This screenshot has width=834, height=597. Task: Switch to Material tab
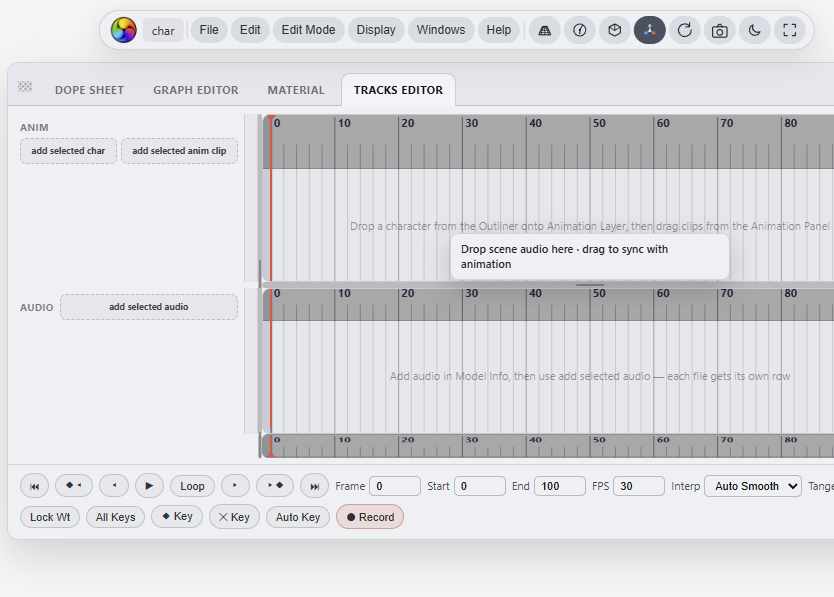[296, 90]
